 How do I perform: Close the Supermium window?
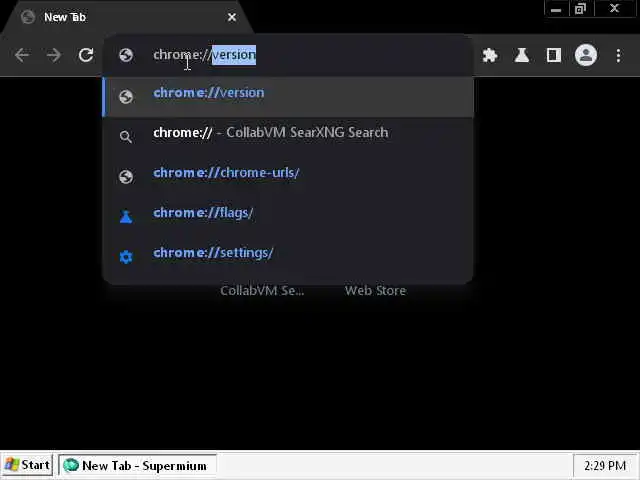[615, 9]
